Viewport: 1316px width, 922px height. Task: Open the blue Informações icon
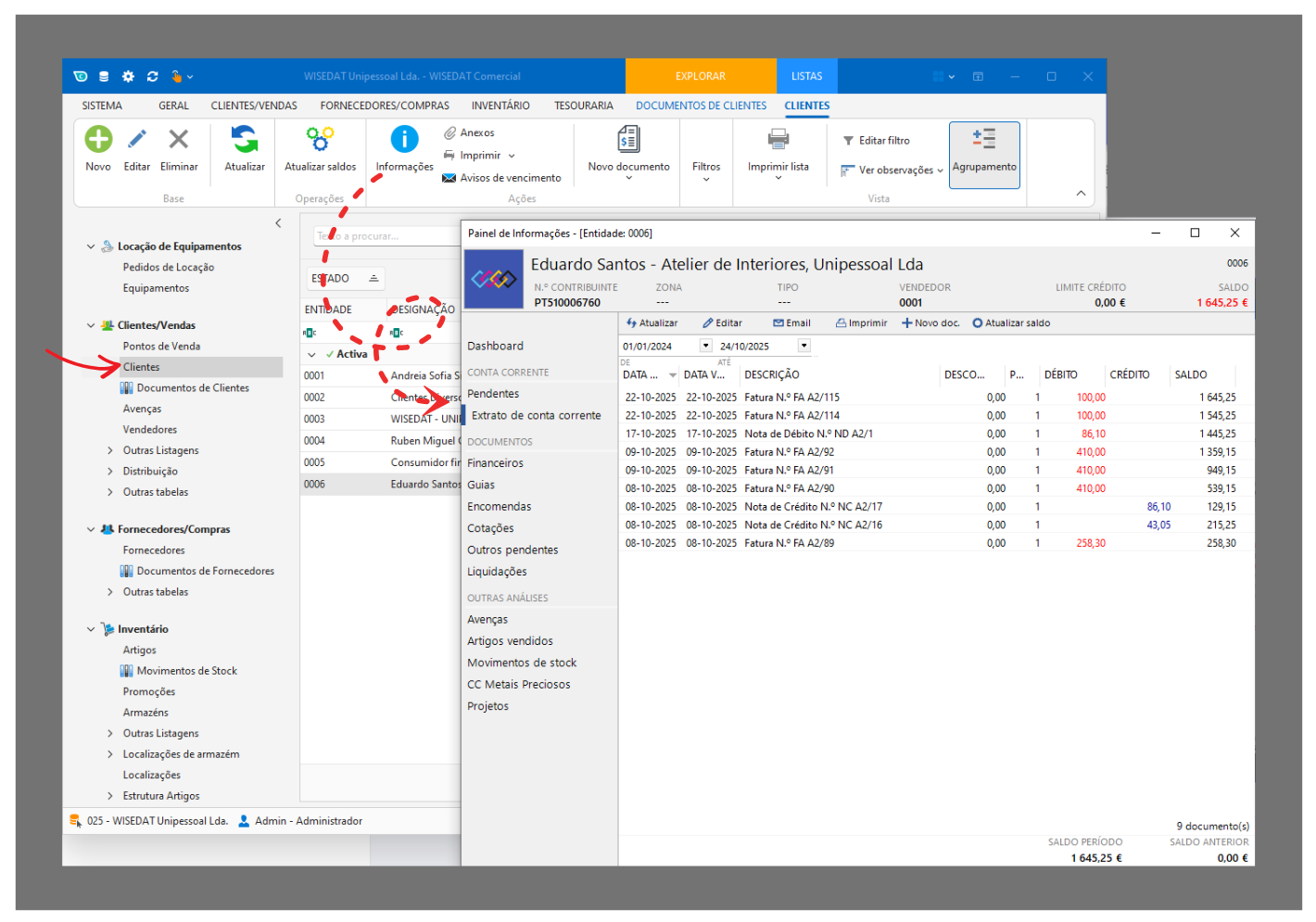coord(404,140)
